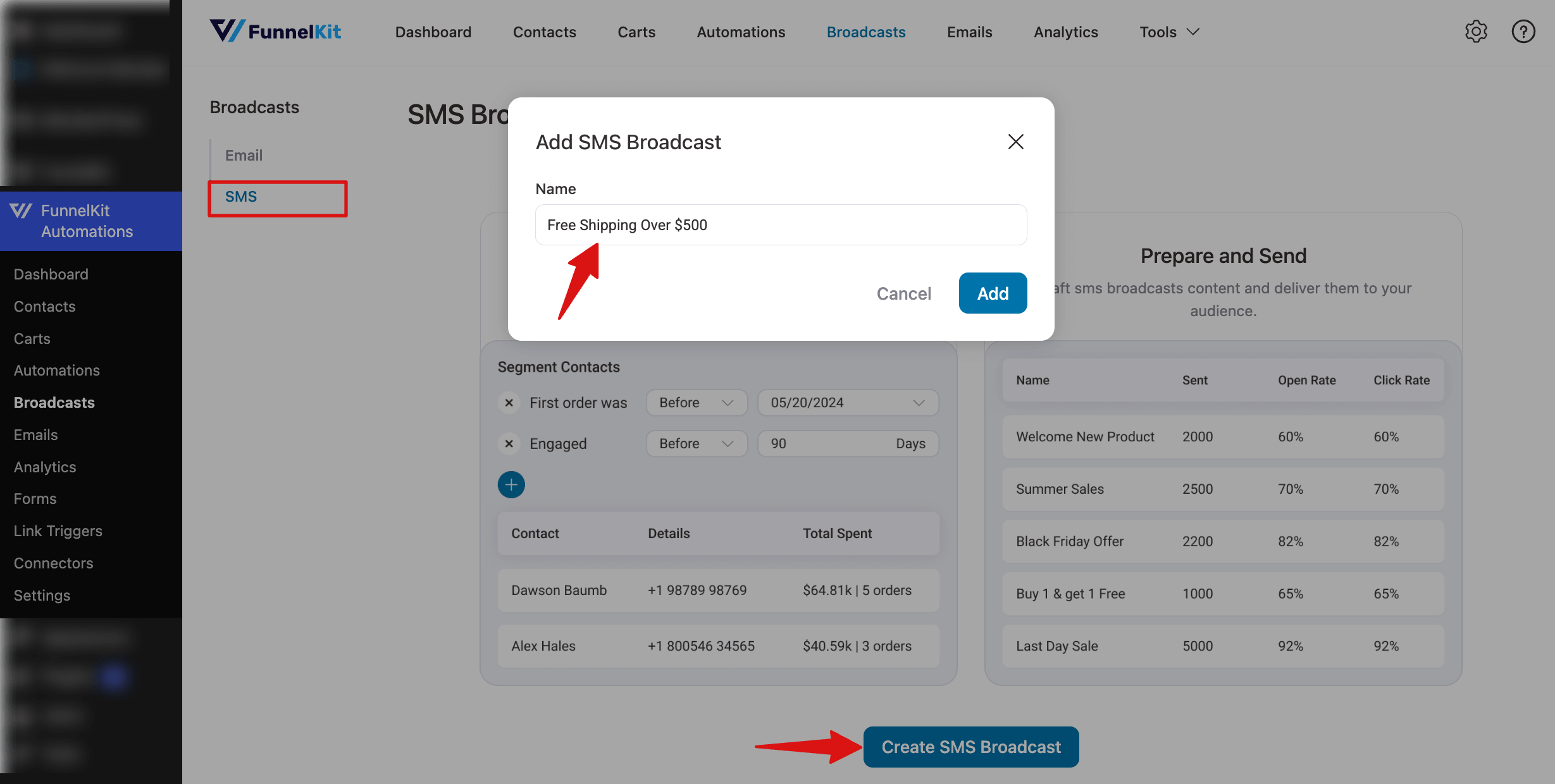
Task: Open the 05/20/2024 date dropdown
Action: [x=847, y=402]
